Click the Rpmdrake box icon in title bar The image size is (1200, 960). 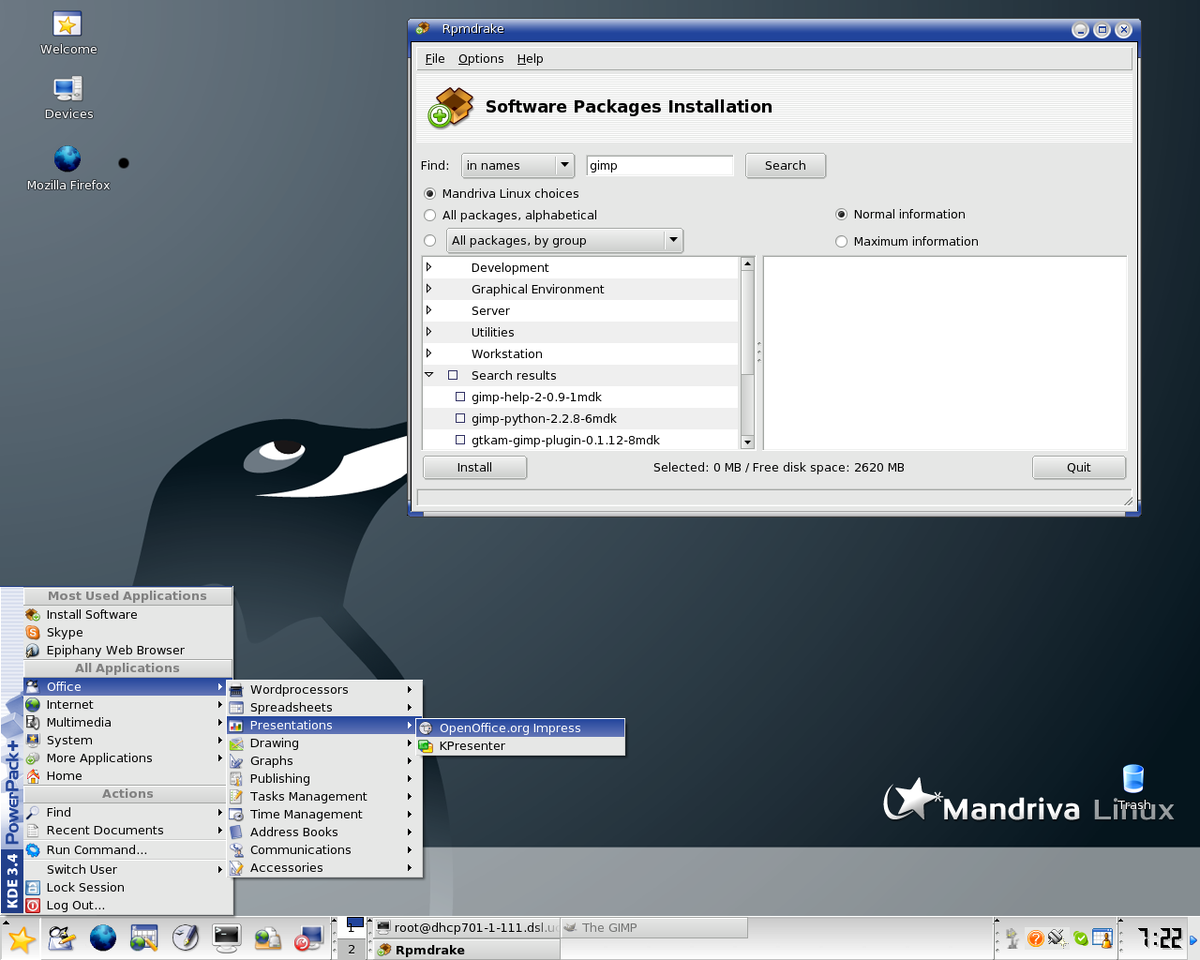pyautogui.click(x=423, y=29)
